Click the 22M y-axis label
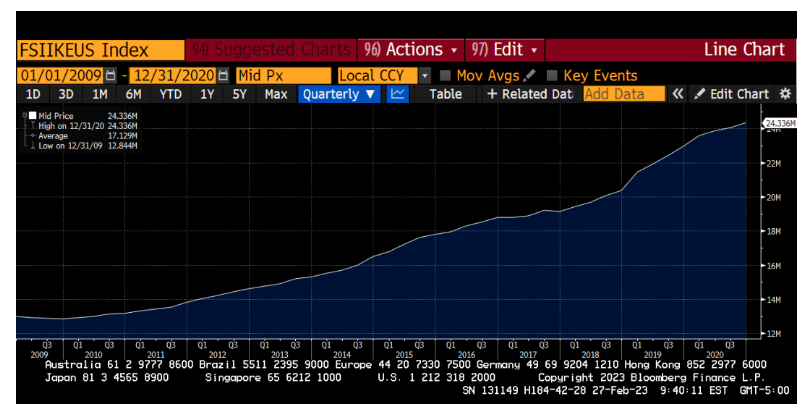 (774, 164)
